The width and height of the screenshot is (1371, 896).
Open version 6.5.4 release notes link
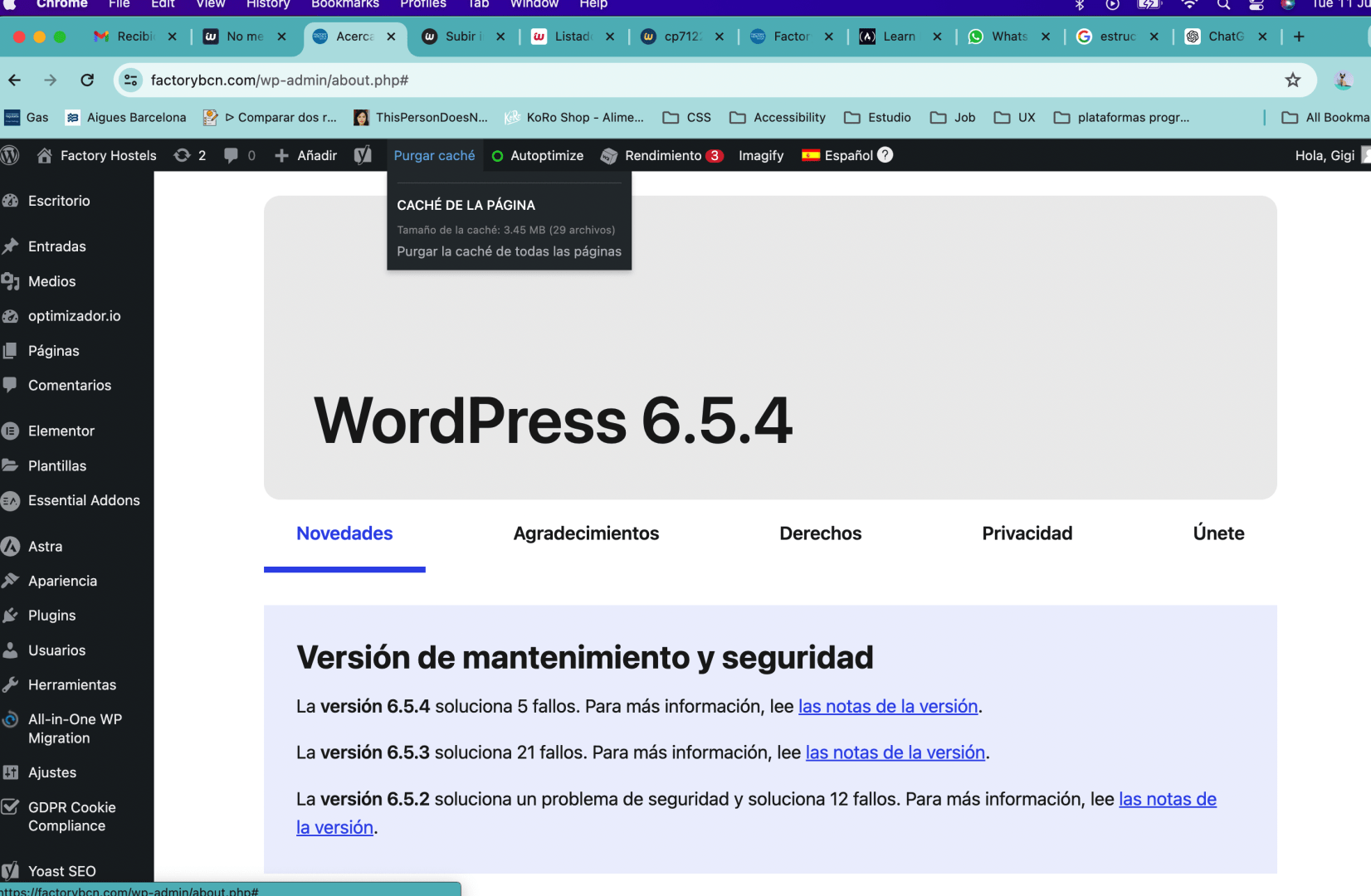point(888,706)
